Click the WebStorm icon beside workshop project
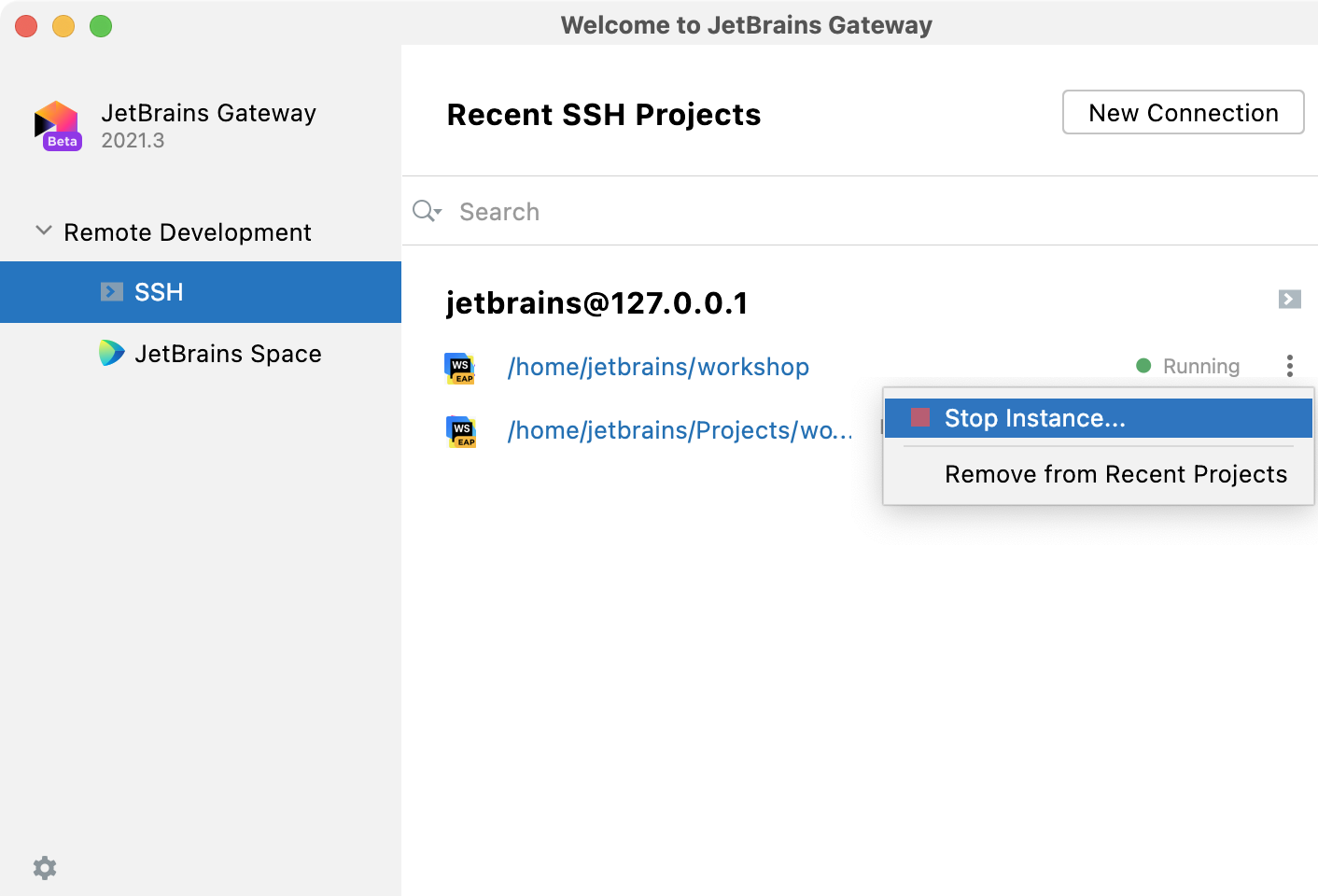 (x=460, y=368)
